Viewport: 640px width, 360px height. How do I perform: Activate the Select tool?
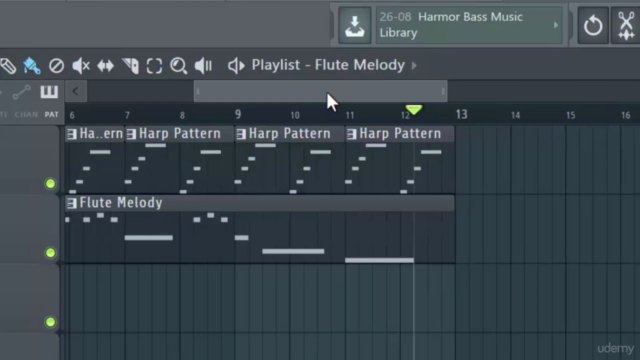(154, 66)
